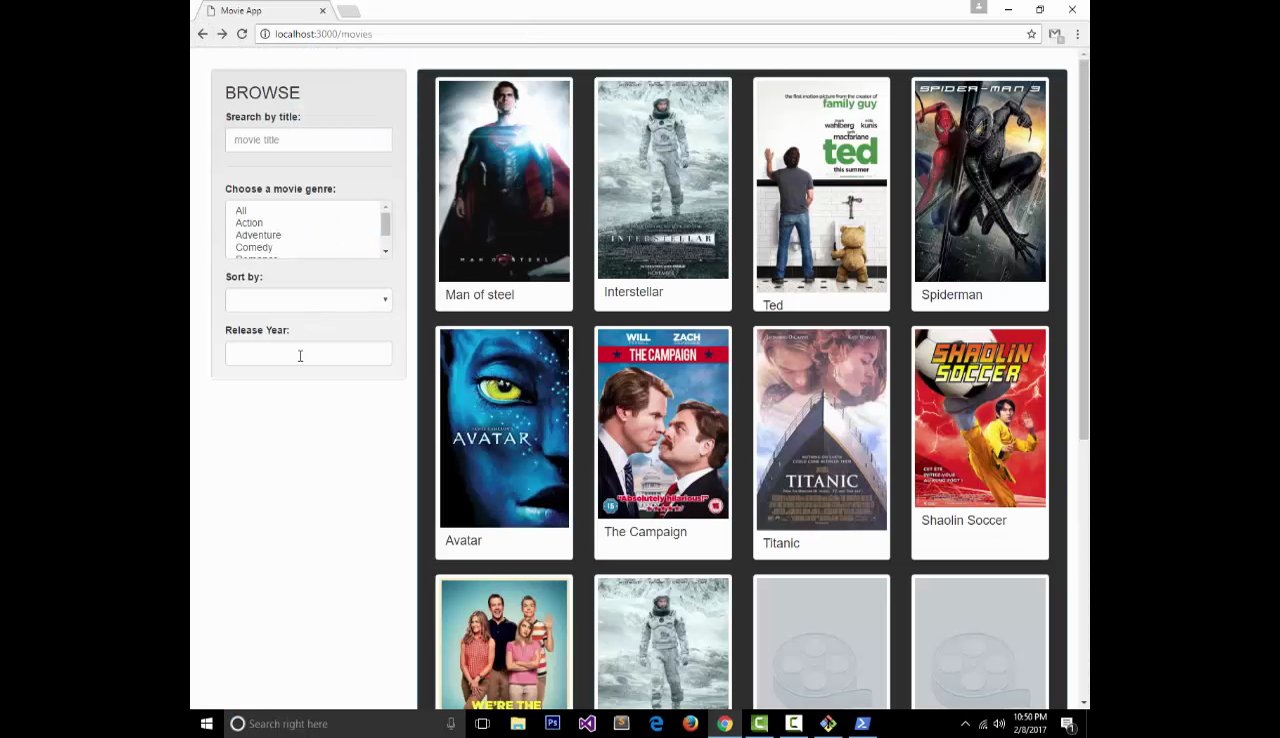Open the Spiderman movie poster
The width and height of the screenshot is (1280, 738).
(980, 180)
